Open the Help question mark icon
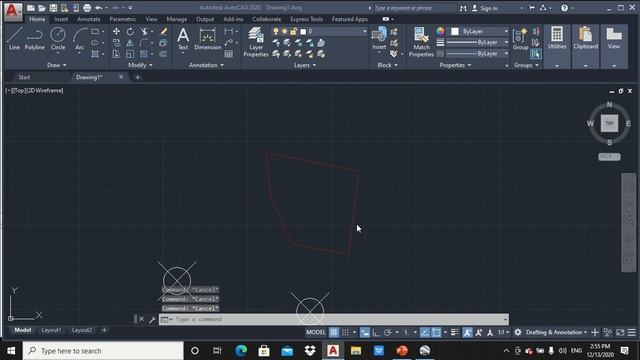This screenshot has height=360, width=640. (564, 8)
